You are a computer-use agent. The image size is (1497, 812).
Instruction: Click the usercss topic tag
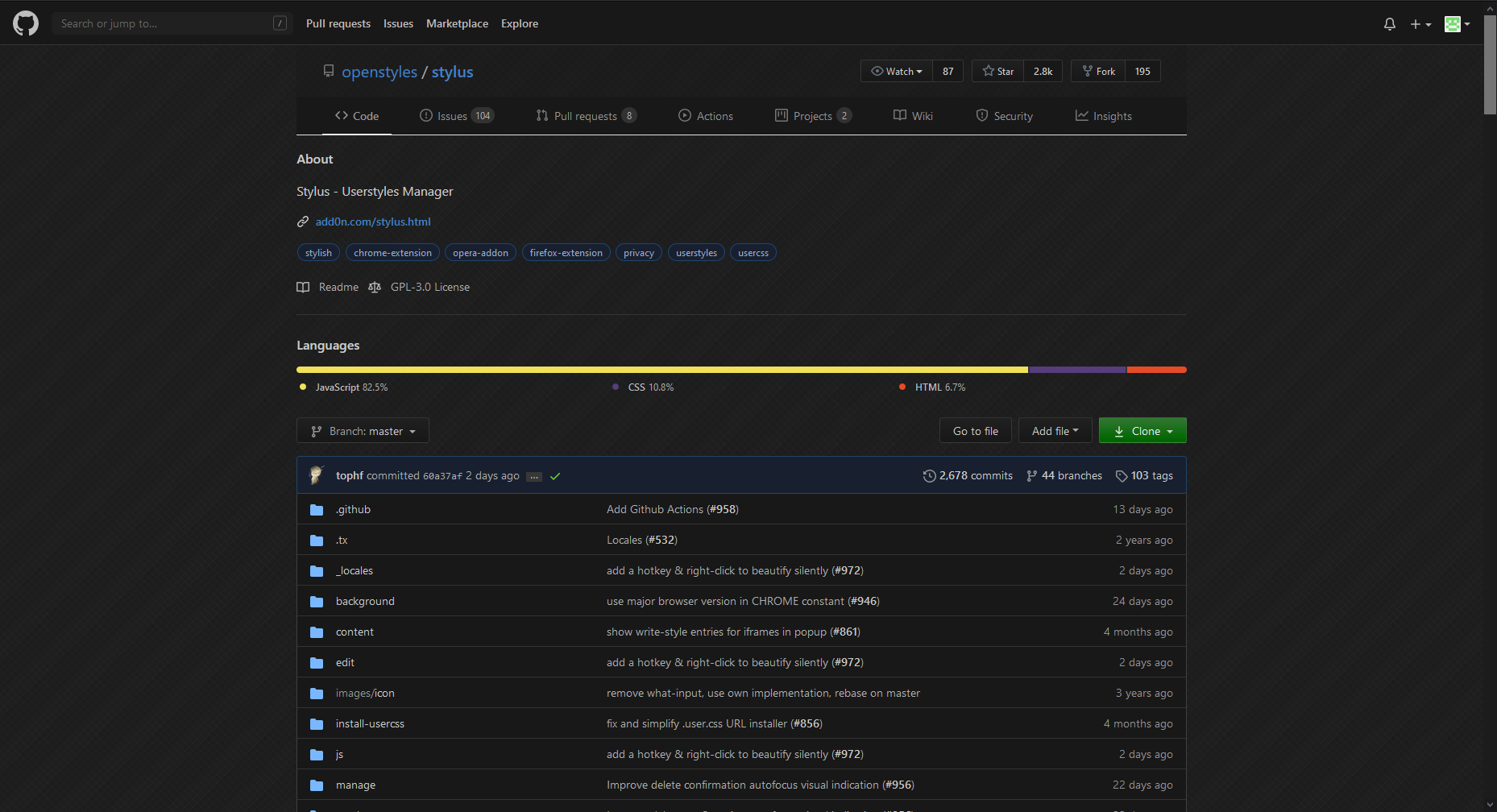[753, 253]
